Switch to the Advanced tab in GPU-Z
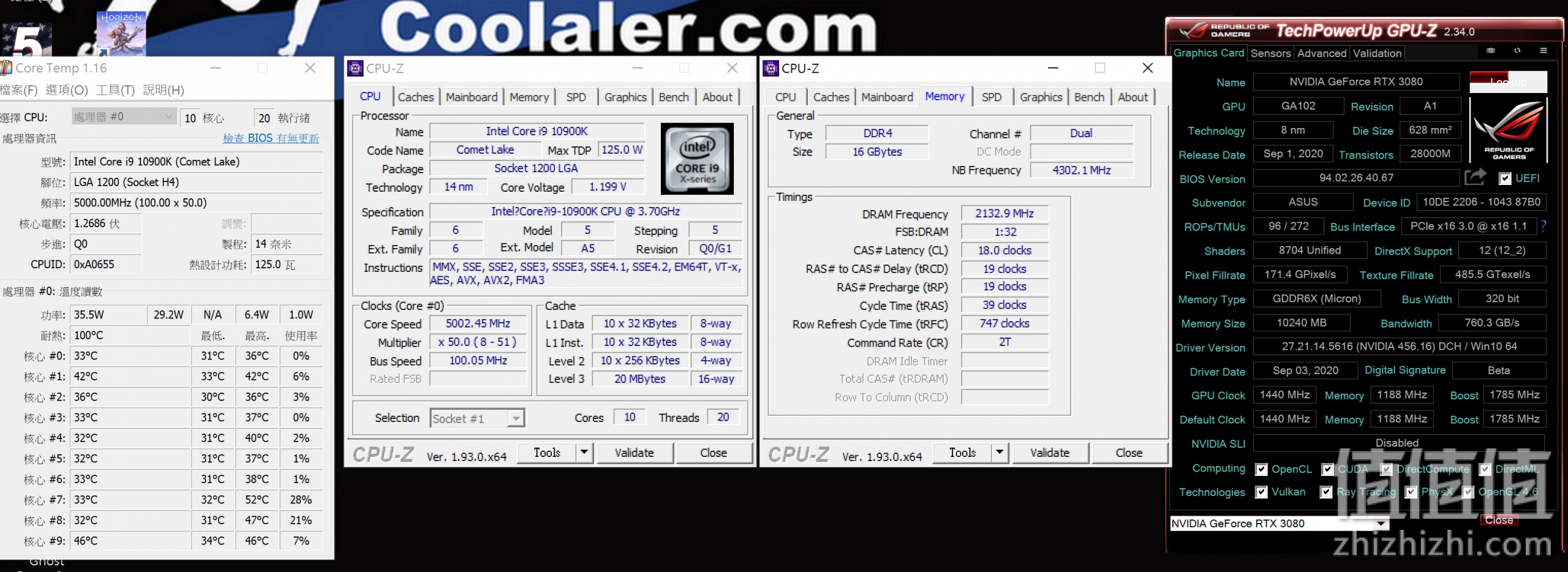The width and height of the screenshot is (1568, 572). (x=1321, y=53)
